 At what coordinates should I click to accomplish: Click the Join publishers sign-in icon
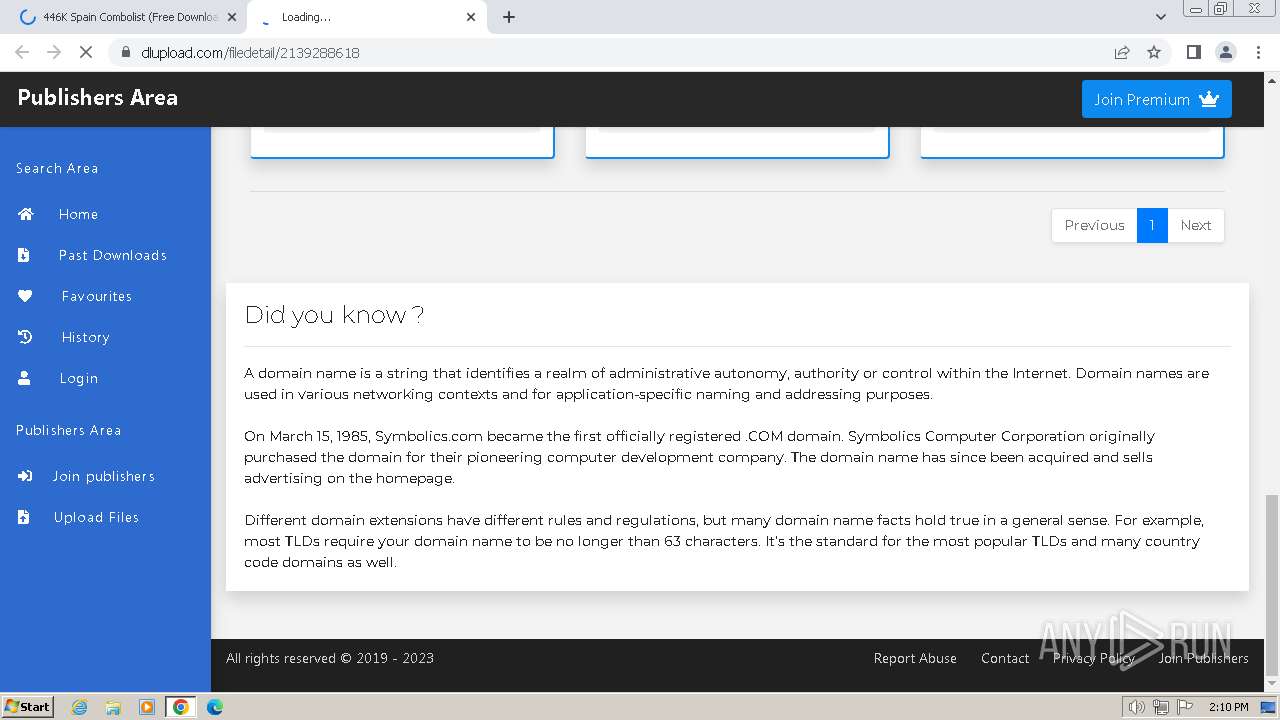click(25, 476)
